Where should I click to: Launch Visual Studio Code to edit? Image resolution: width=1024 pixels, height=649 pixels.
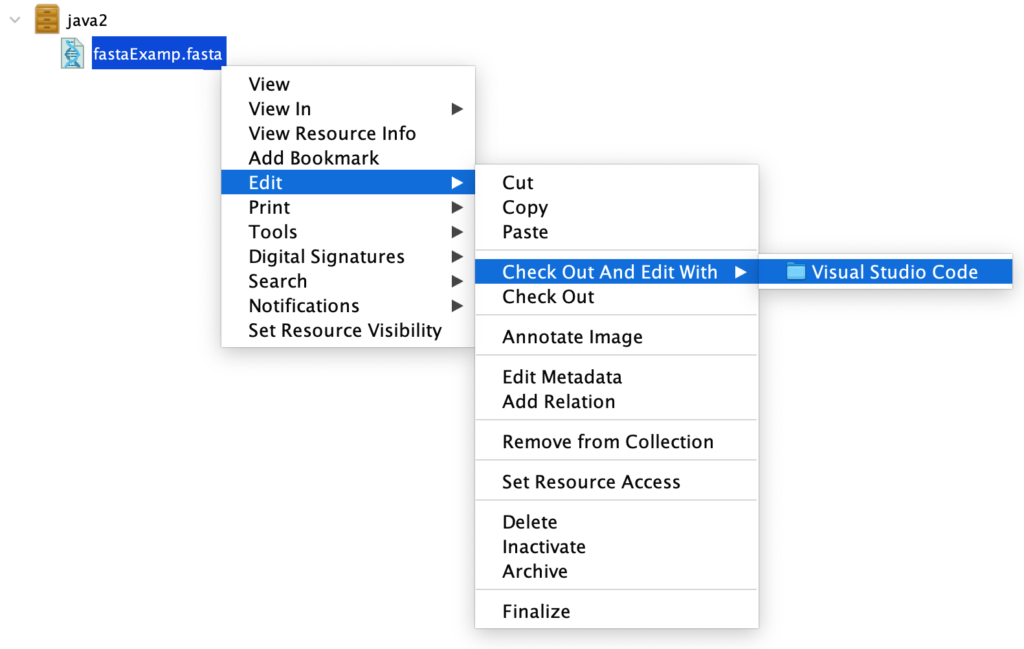pos(894,272)
